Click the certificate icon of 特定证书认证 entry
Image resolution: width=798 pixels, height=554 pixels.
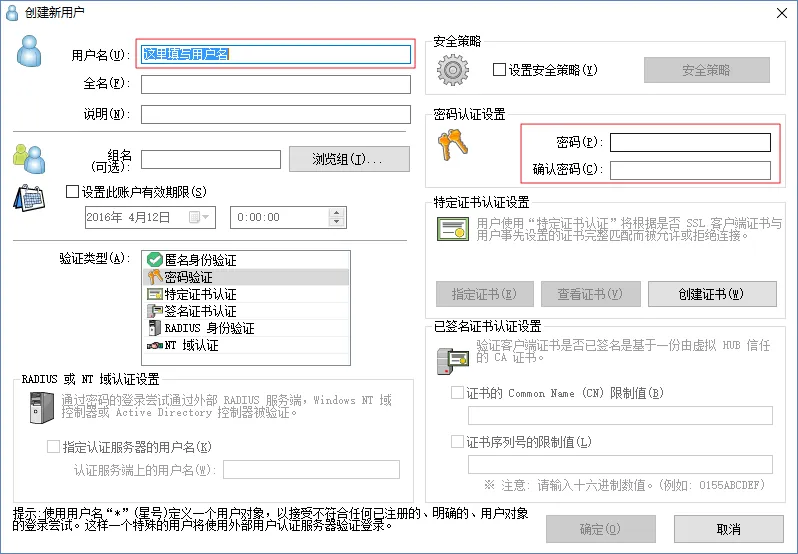point(154,294)
